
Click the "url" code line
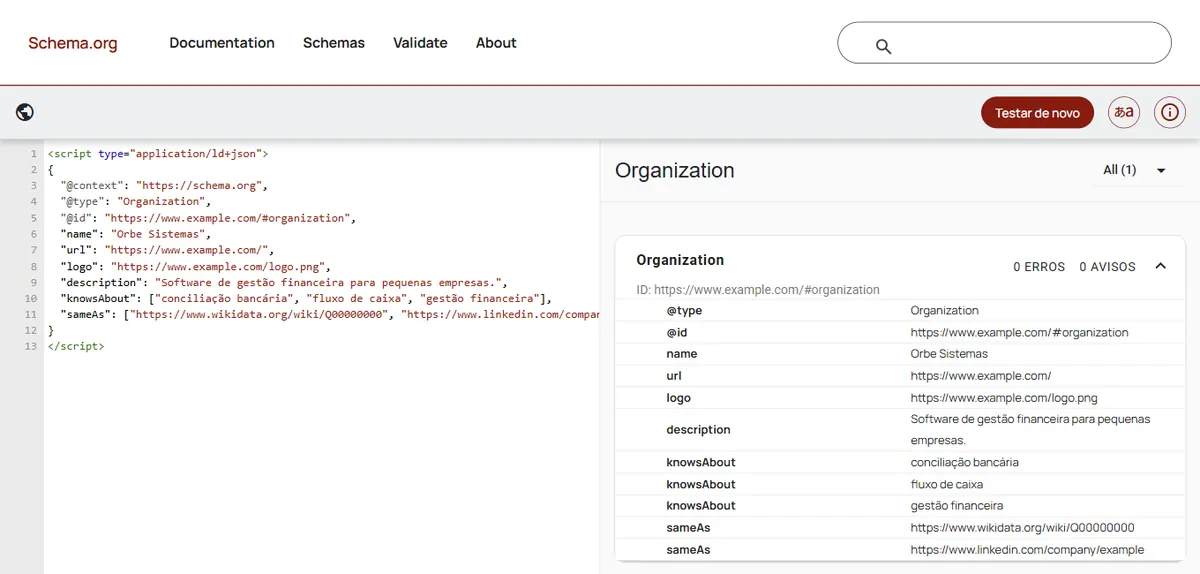pos(167,250)
